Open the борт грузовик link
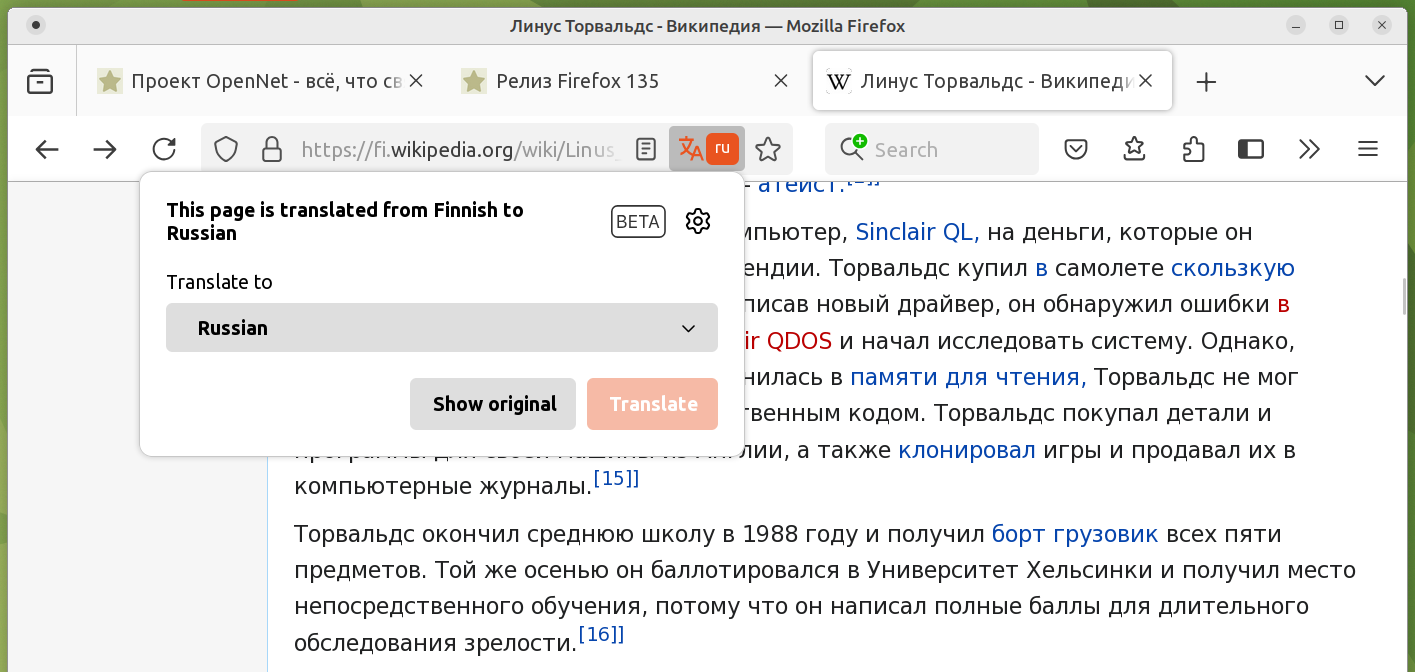 pyautogui.click(x=1075, y=535)
